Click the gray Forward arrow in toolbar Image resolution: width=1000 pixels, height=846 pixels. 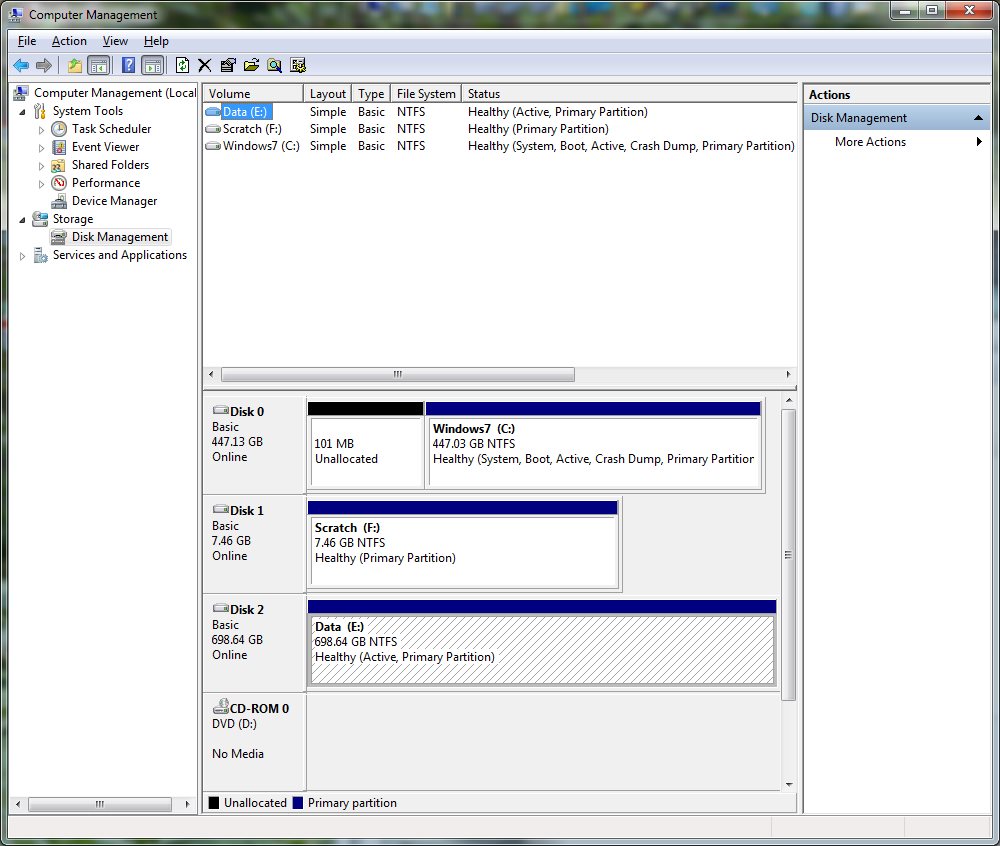click(x=44, y=65)
